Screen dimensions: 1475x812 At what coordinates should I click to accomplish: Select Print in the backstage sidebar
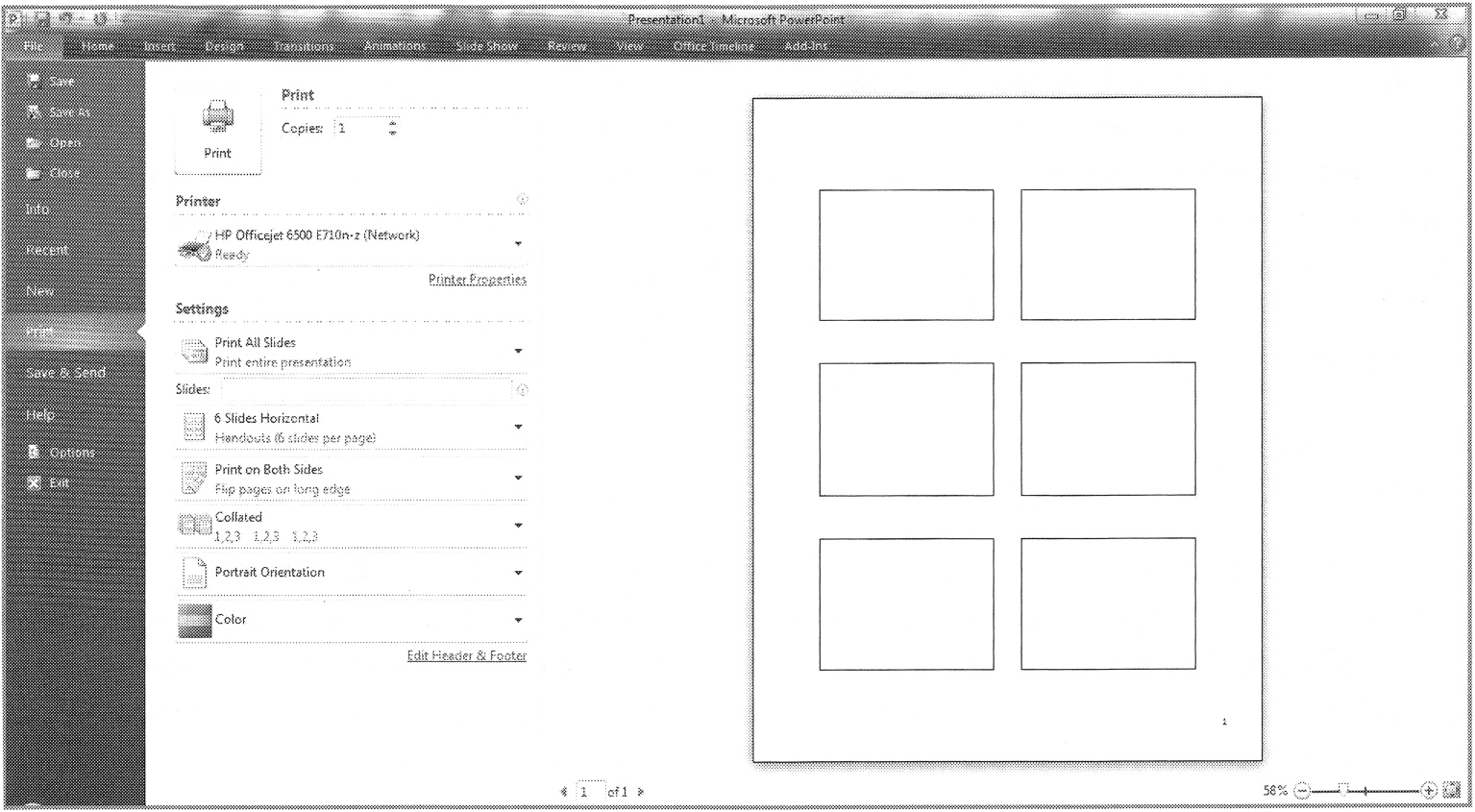coord(74,332)
